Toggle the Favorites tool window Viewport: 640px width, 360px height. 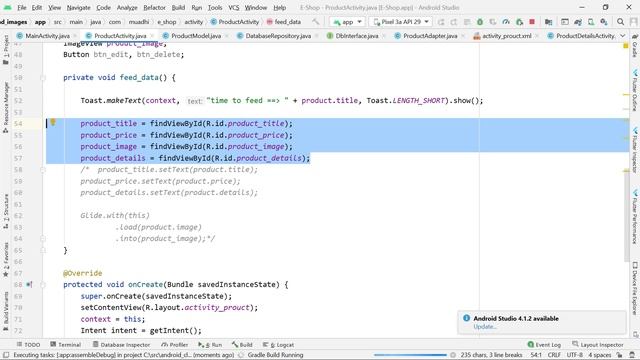6,260
